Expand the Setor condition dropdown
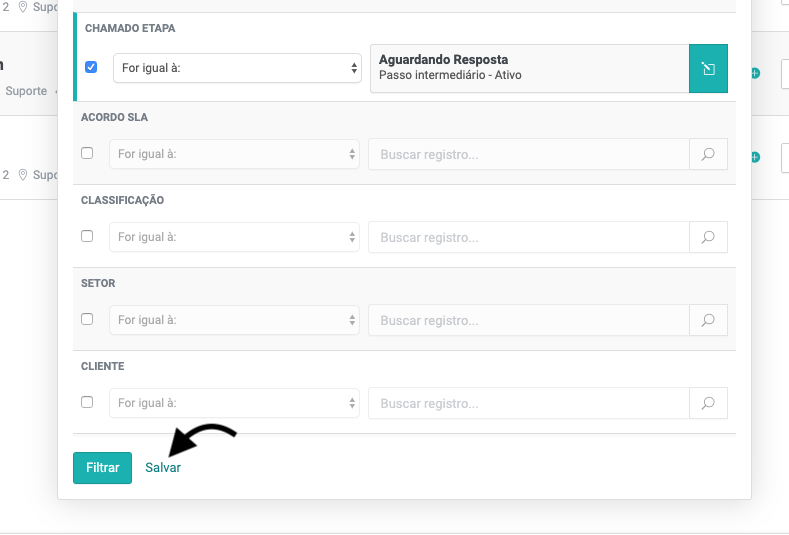This screenshot has height=535, width=789. click(x=236, y=321)
